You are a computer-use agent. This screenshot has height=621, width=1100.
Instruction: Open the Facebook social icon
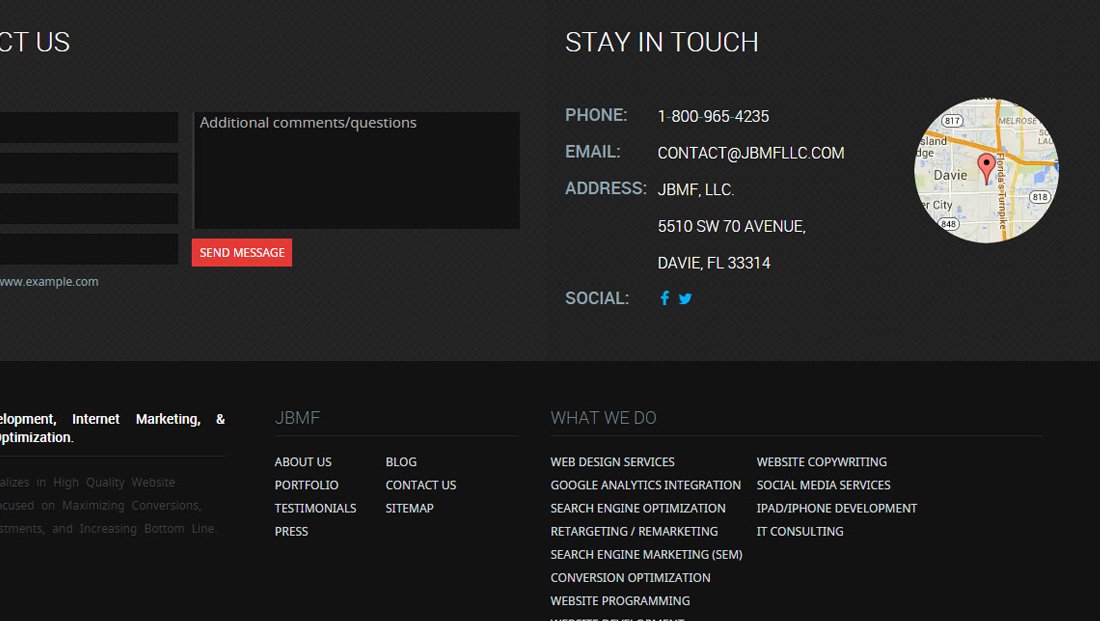(x=664, y=298)
